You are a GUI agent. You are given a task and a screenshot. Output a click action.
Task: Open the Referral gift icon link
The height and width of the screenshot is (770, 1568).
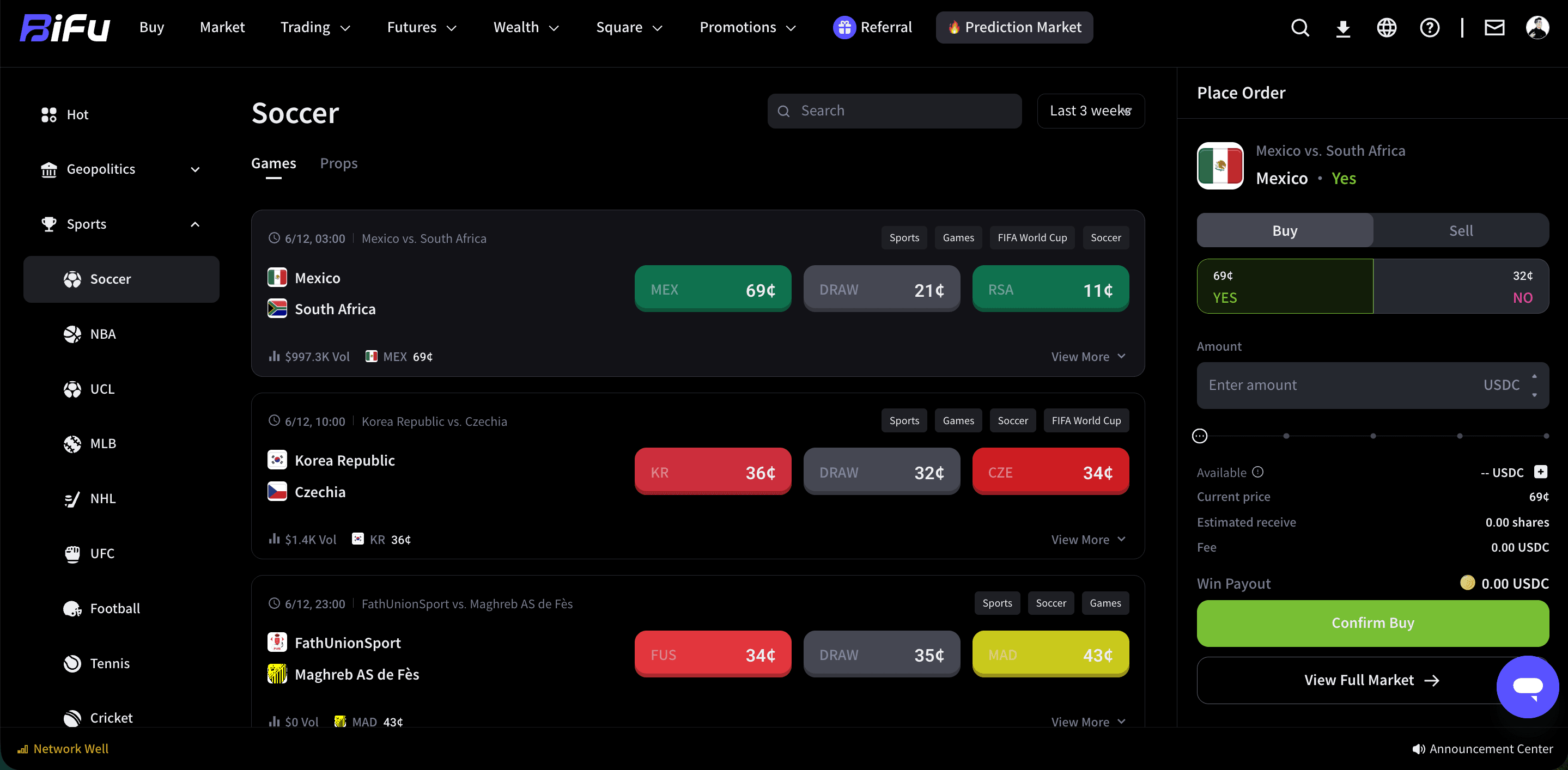[x=872, y=27]
